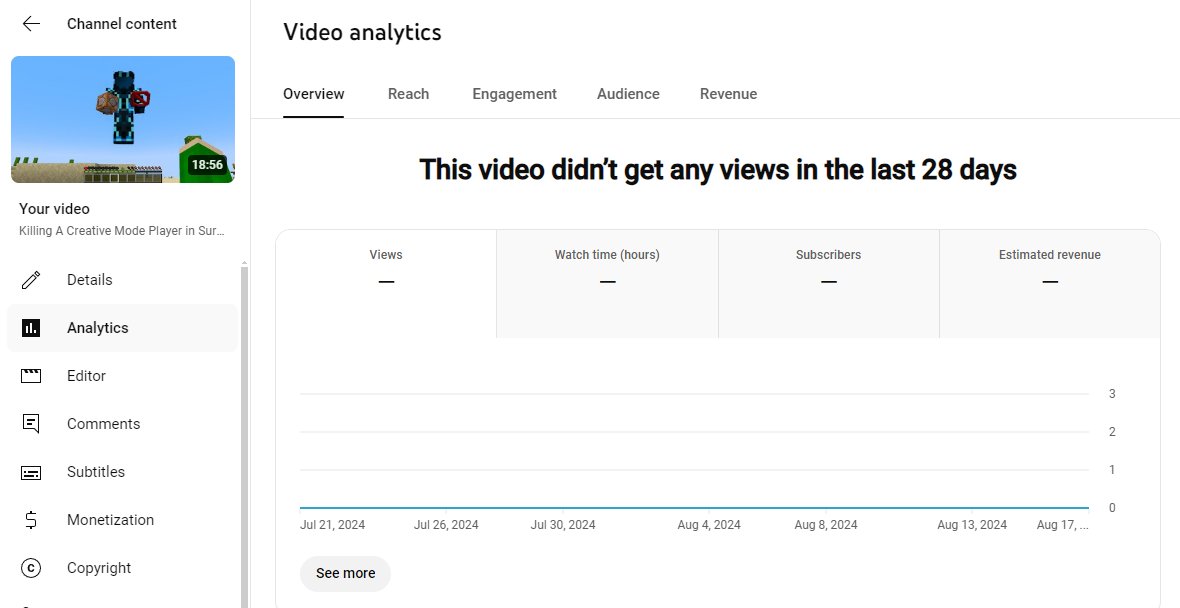Open the Copyright page
Screen dimensions: 1180x608
(122, 568)
